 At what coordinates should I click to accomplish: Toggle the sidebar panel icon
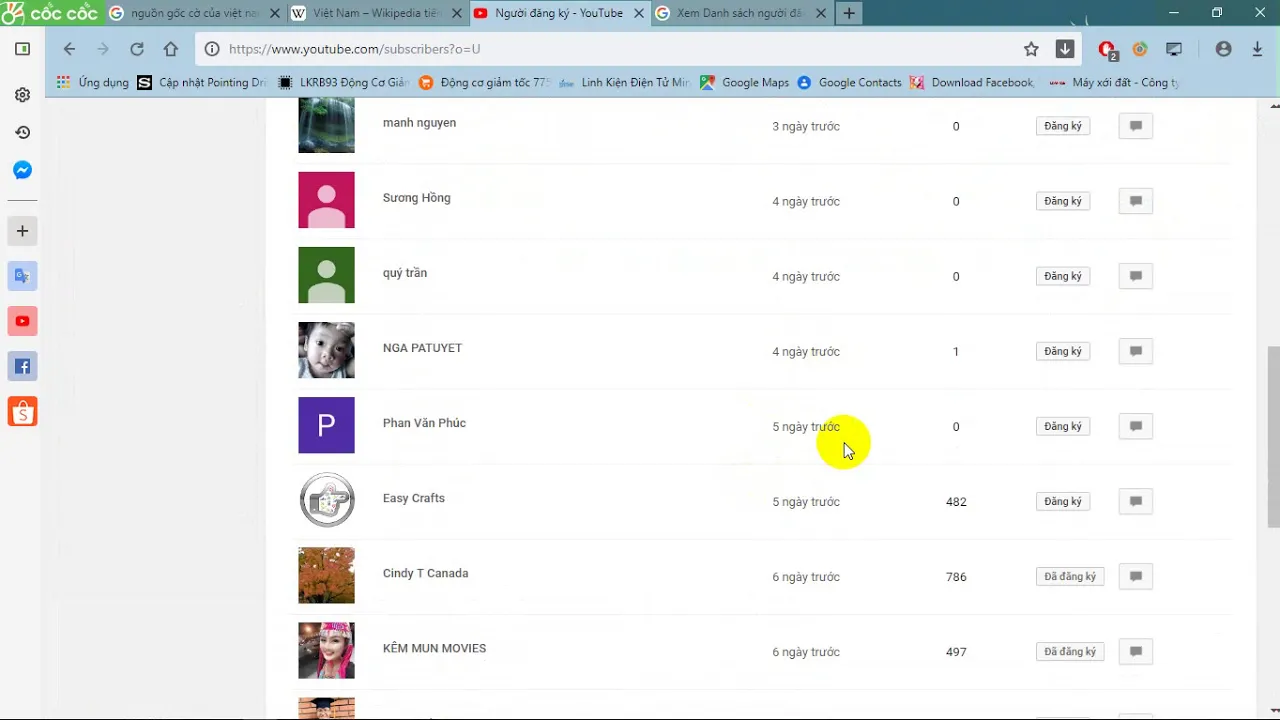pyautogui.click(x=22, y=49)
